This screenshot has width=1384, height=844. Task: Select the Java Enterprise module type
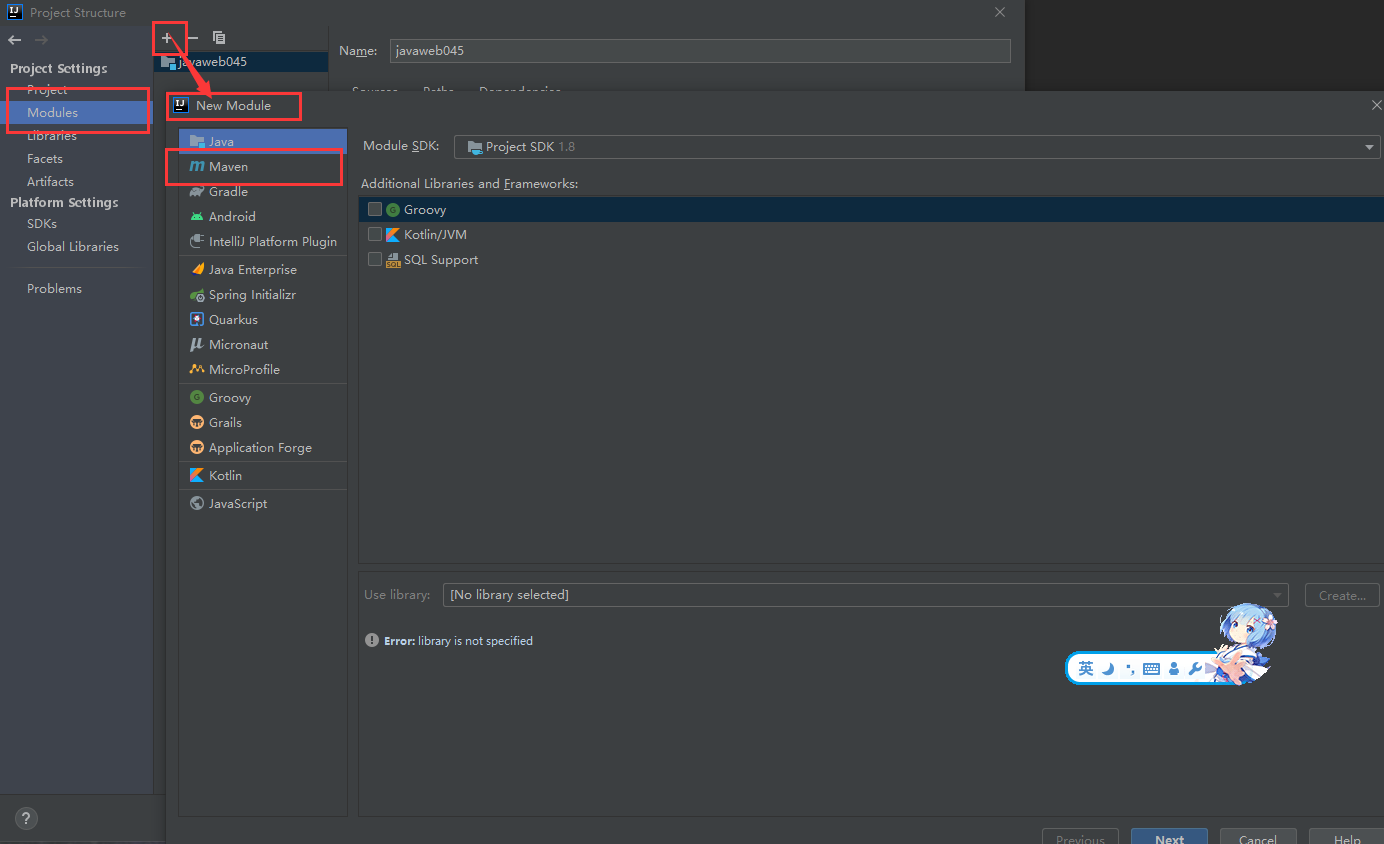click(263, 269)
